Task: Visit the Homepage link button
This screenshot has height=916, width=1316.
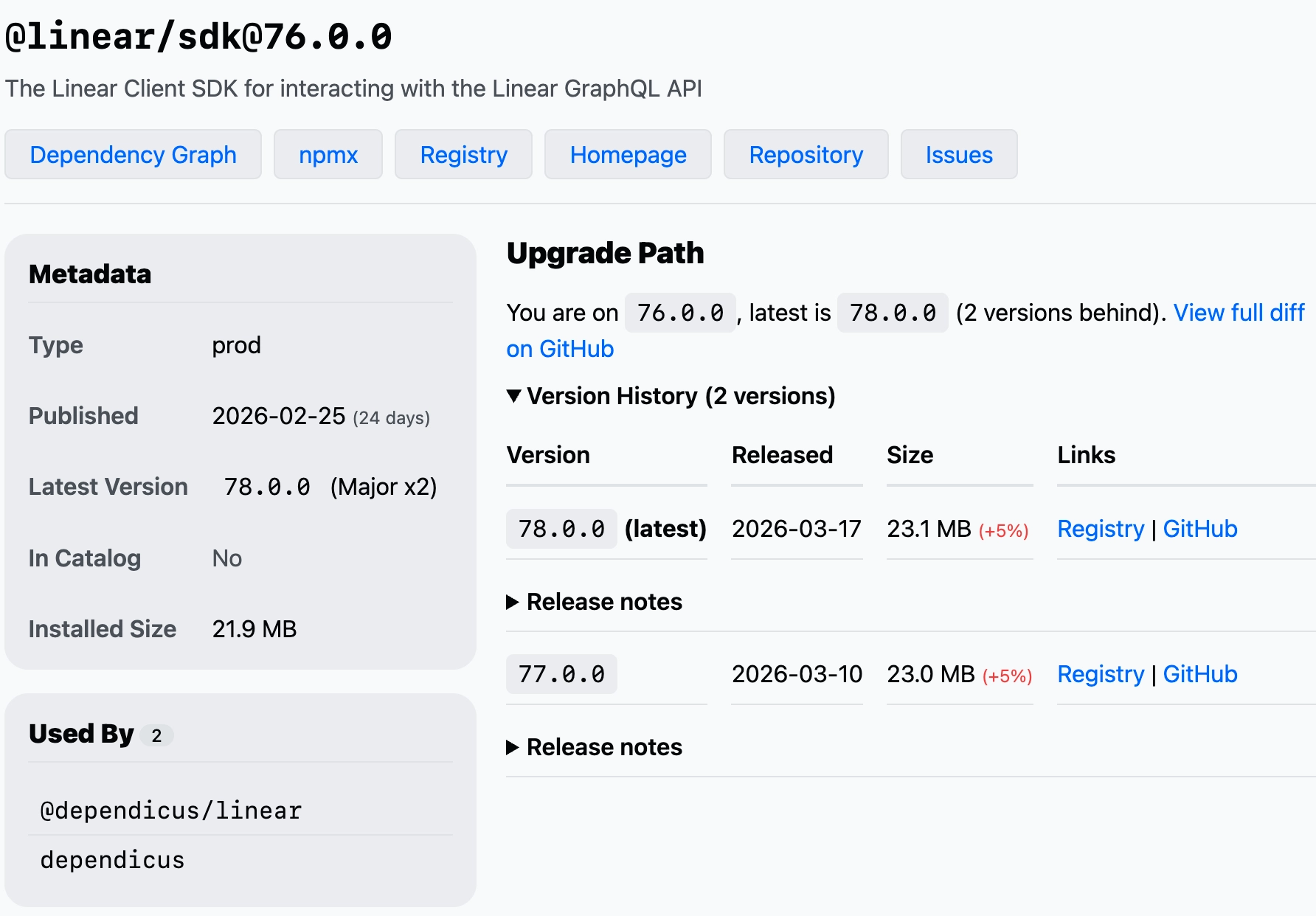Action: click(628, 154)
